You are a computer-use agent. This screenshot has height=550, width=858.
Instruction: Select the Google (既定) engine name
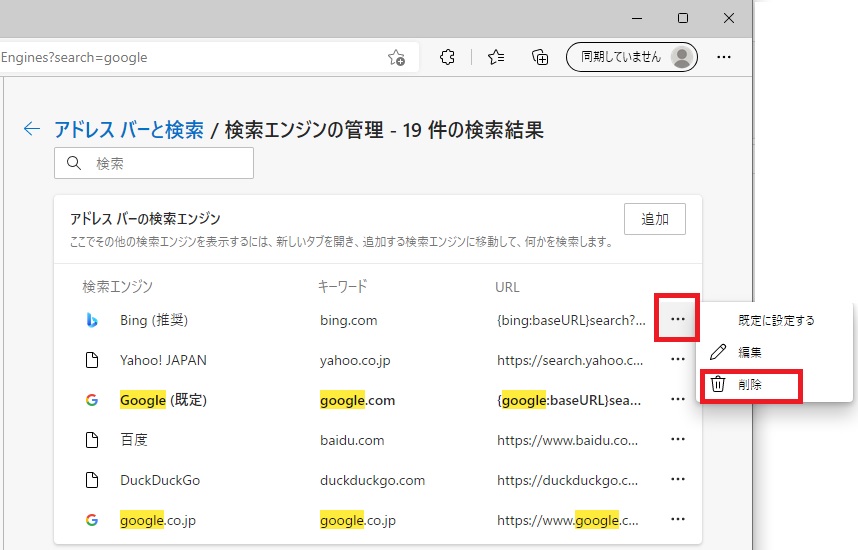pyautogui.click(x=163, y=400)
